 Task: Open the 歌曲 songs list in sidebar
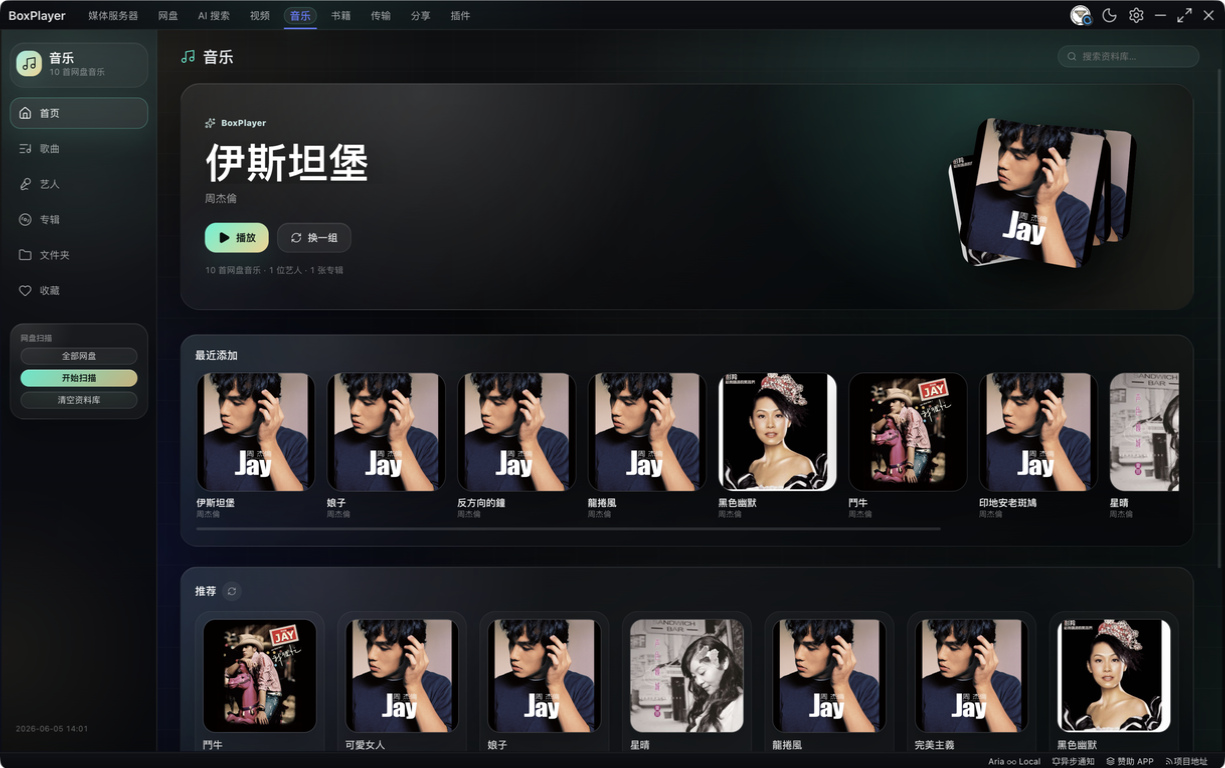pyautogui.click(x=79, y=148)
